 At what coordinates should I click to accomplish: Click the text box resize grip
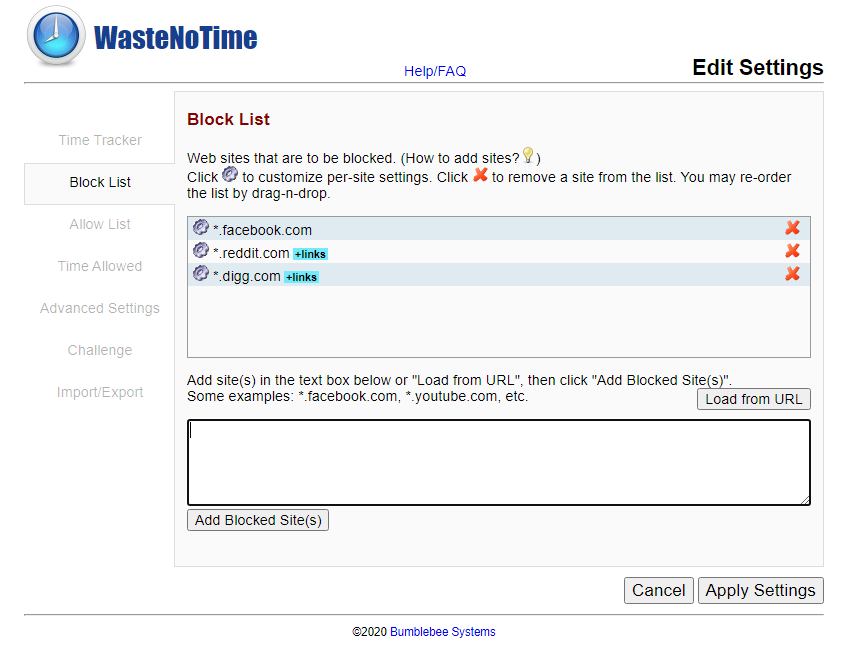tap(805, 500)
